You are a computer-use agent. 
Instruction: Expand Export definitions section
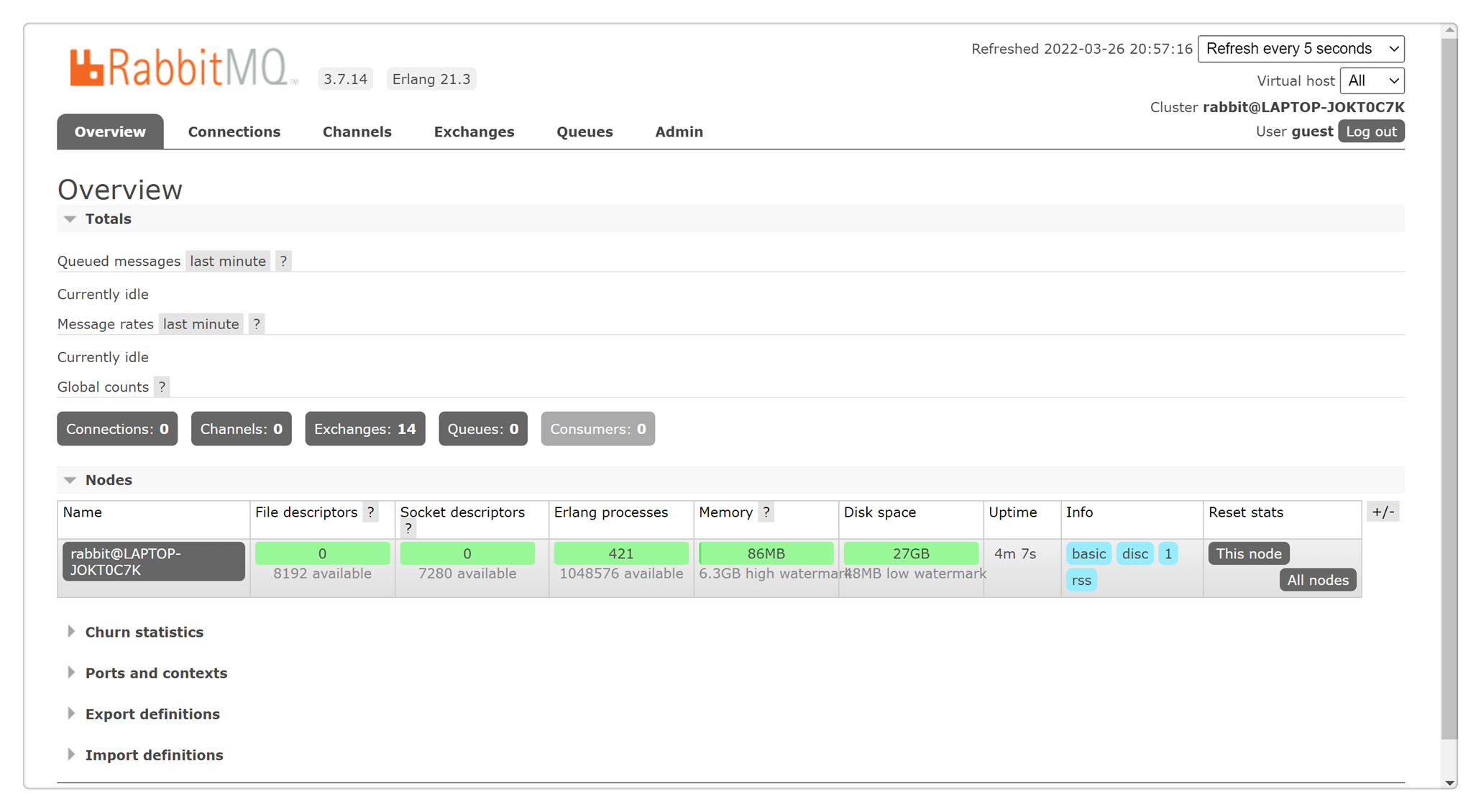click(152, 714)
